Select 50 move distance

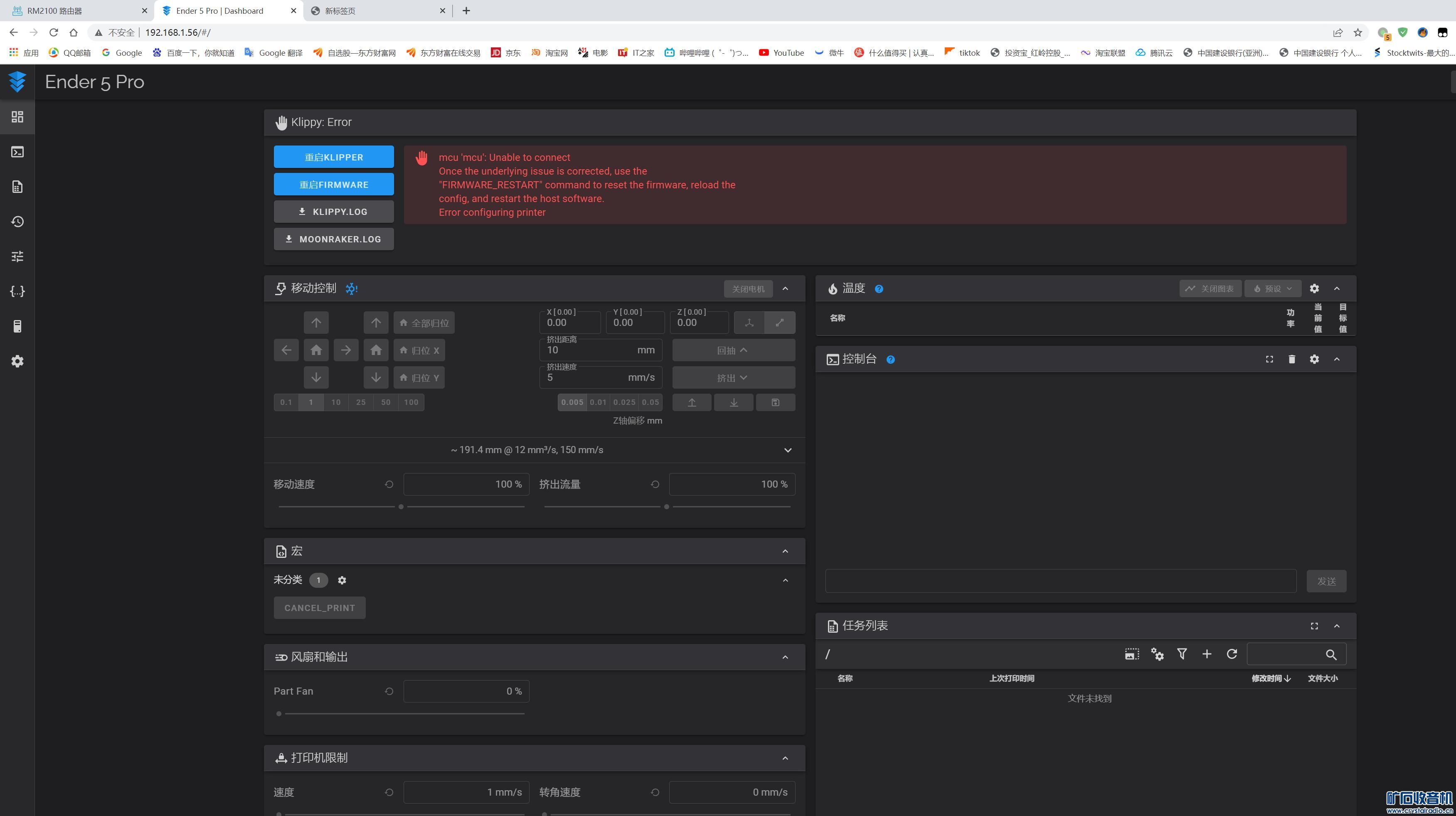385,402
